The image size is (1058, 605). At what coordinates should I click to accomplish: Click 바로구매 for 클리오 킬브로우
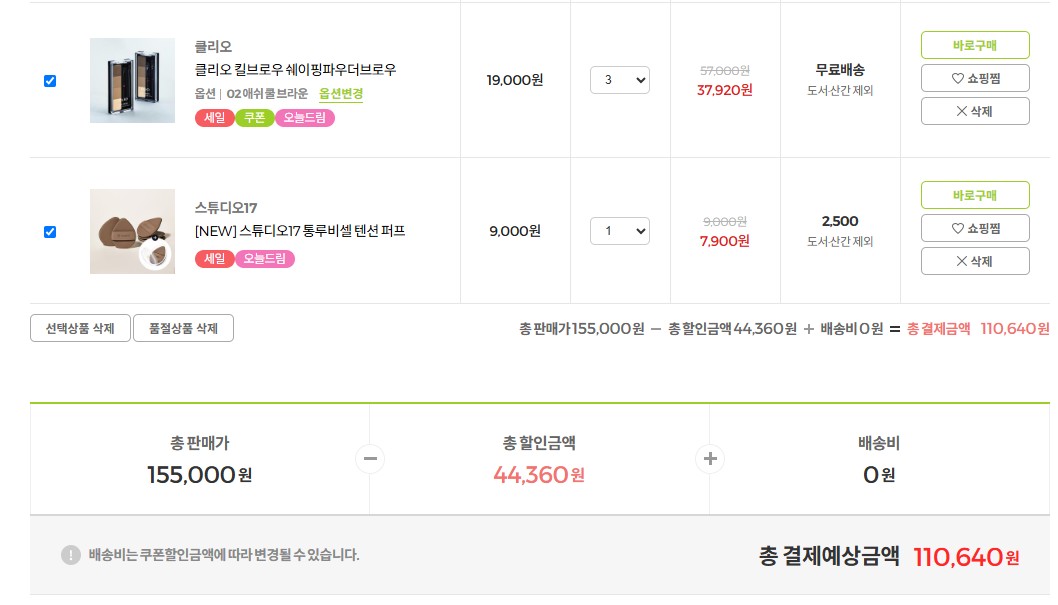(x=974, y=45)
